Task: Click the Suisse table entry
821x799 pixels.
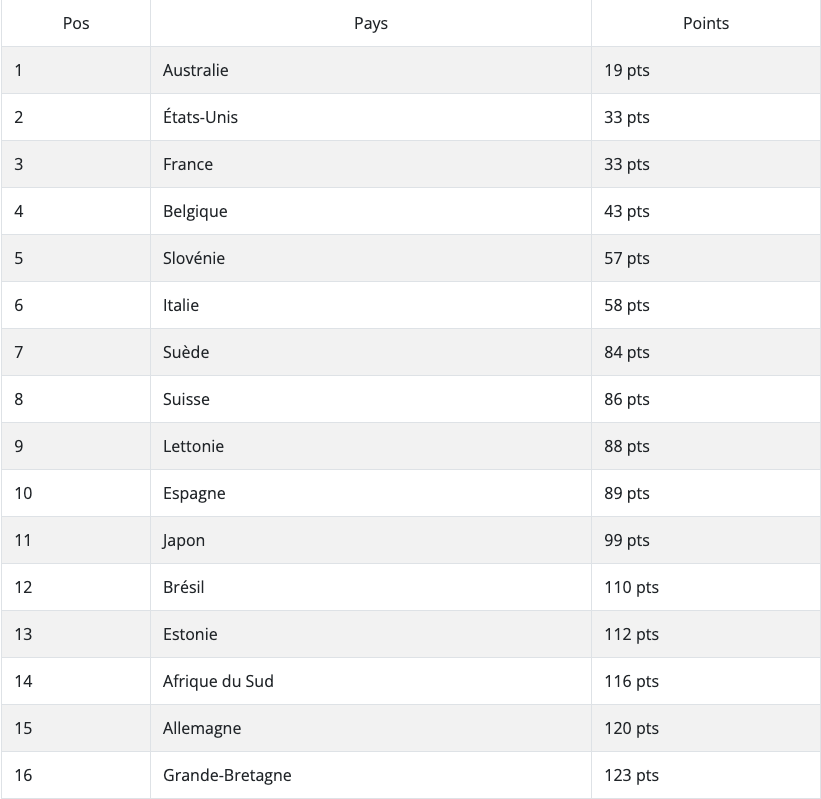Action: 186,399
